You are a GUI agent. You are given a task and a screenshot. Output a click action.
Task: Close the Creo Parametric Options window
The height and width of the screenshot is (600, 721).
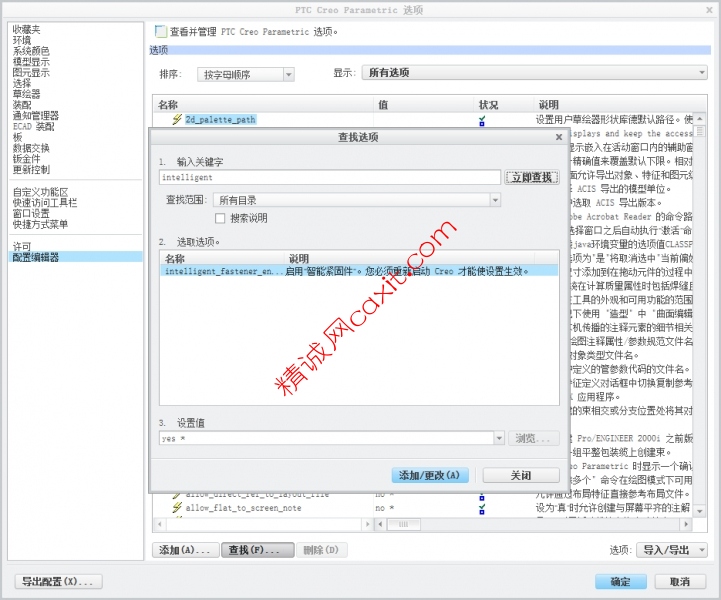click(710, 10)
